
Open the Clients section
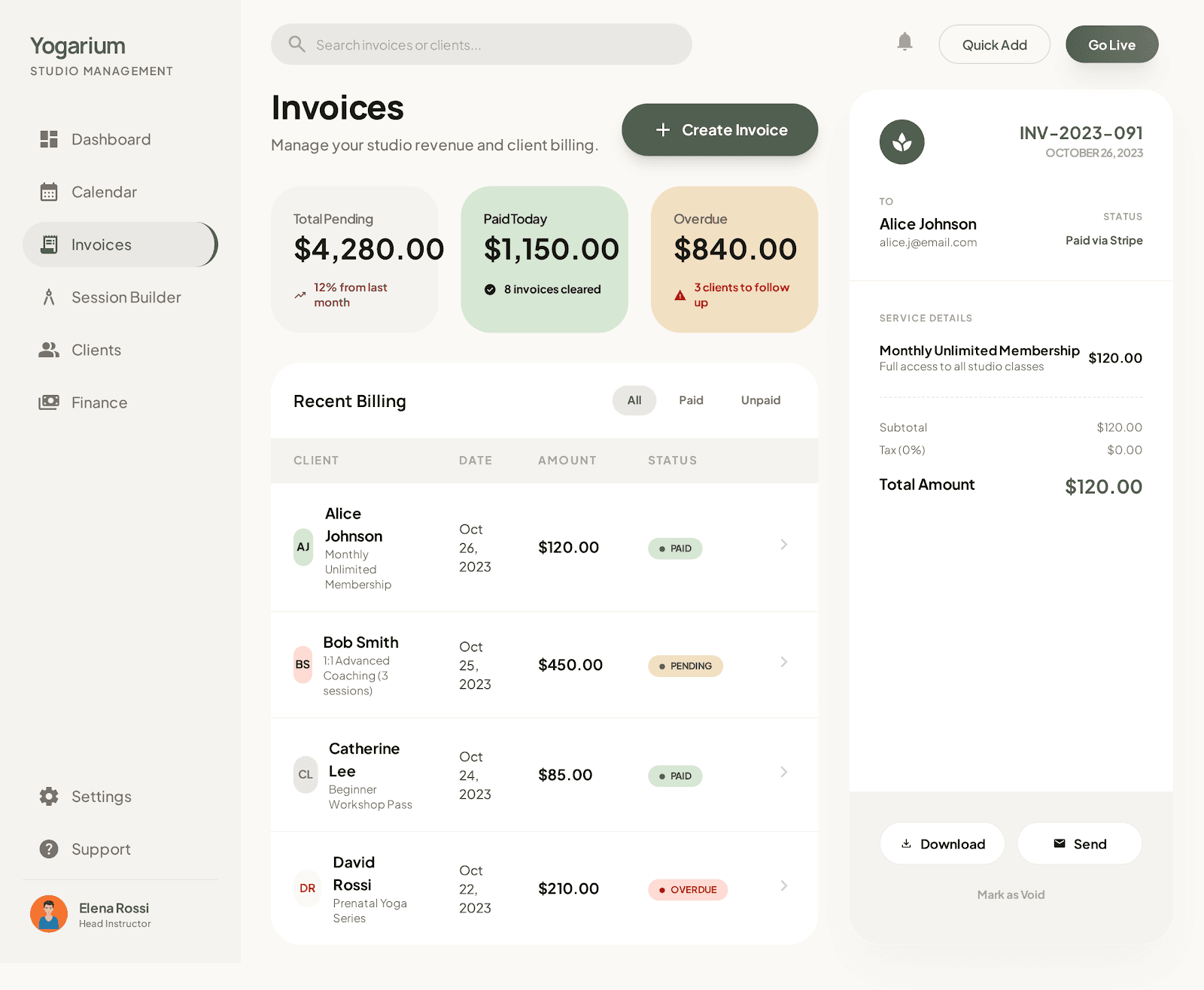(96, 350)
